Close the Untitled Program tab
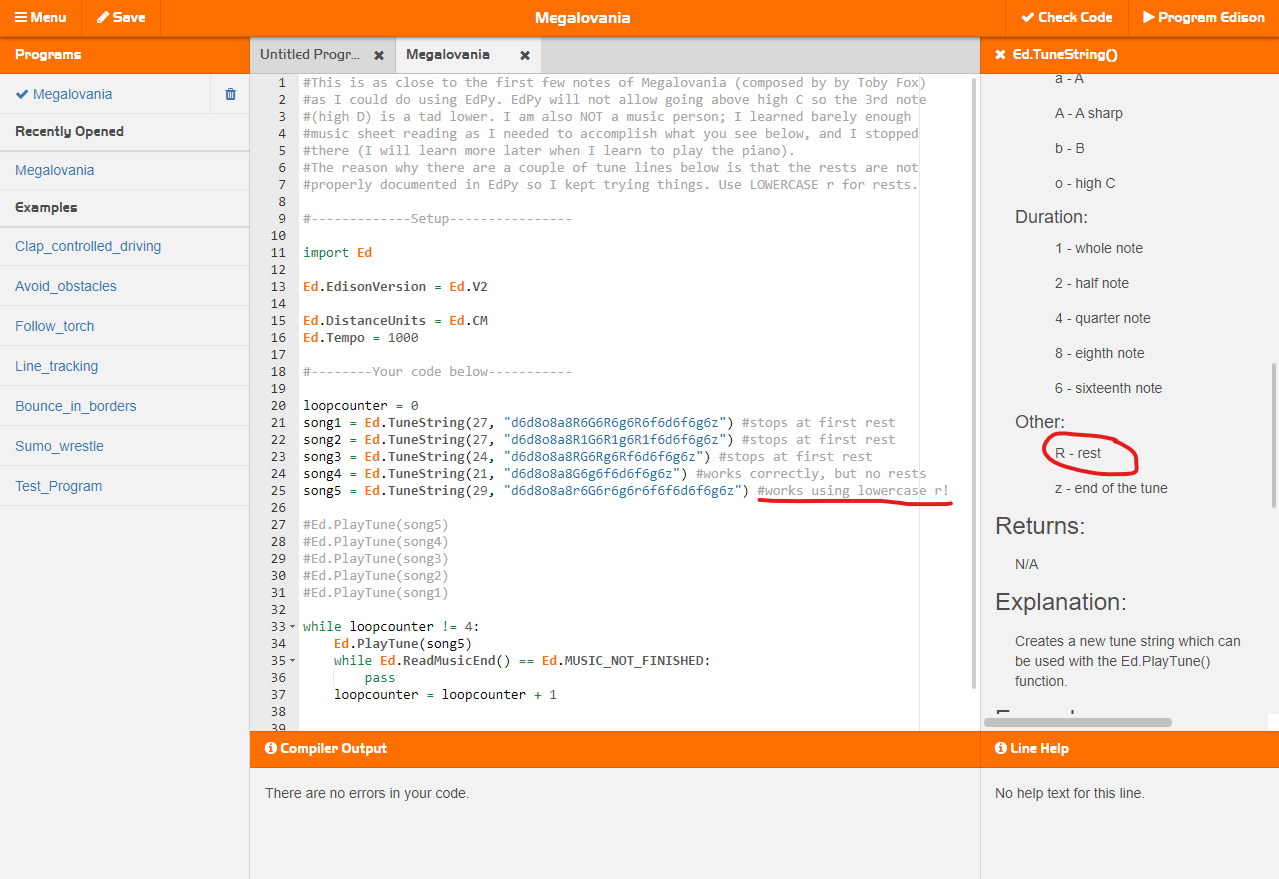 379,56
